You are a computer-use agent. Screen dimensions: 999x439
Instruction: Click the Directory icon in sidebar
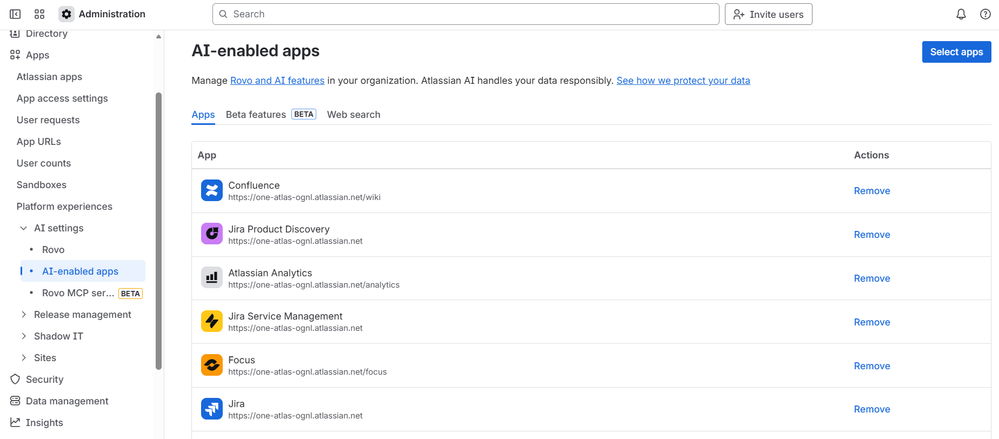click(x=15, y=34)
